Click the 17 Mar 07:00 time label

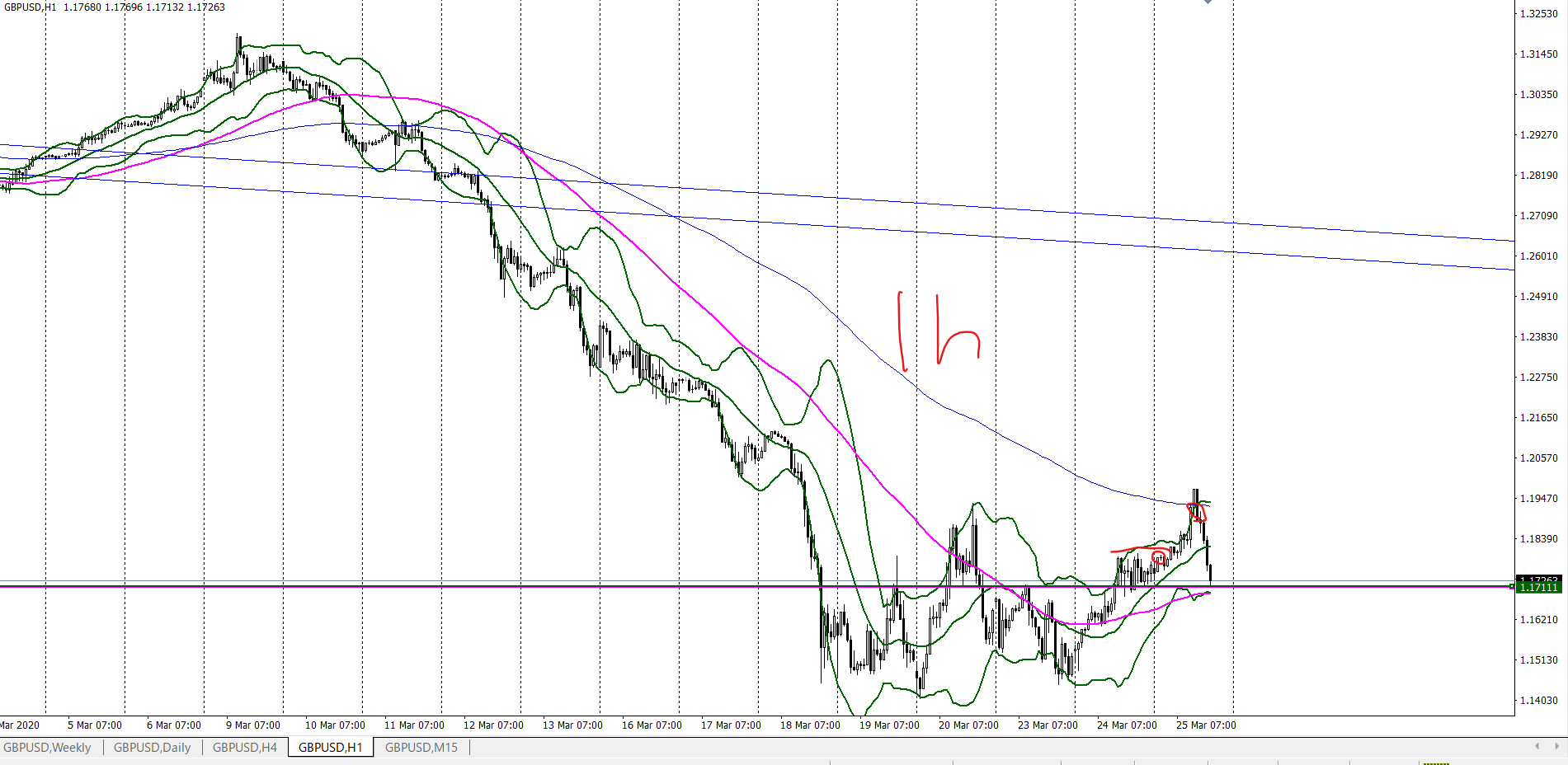click(731, 725)
